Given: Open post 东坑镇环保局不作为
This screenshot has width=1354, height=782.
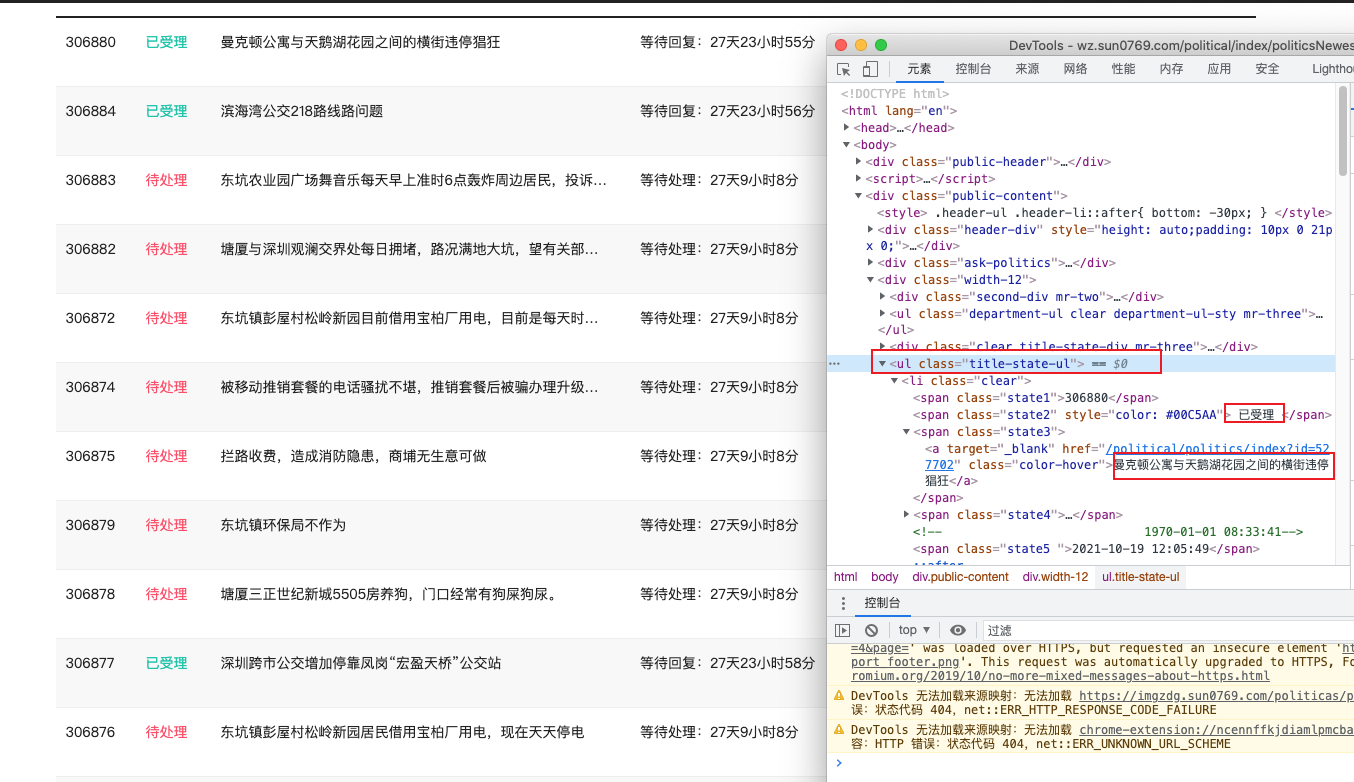Looking at the screenshot, I should [283, 525].
